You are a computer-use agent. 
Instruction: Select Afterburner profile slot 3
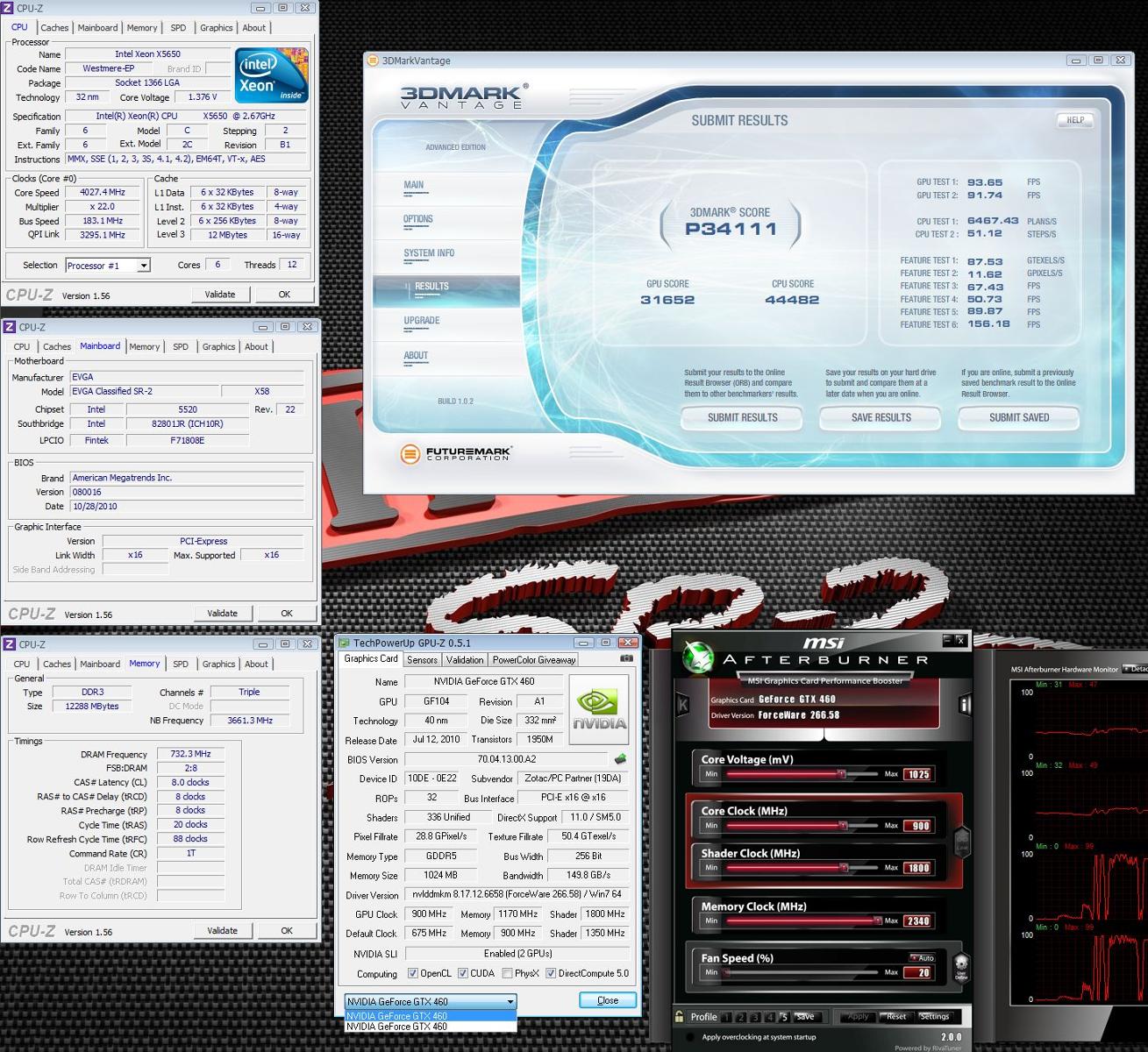pos(755,1017)
